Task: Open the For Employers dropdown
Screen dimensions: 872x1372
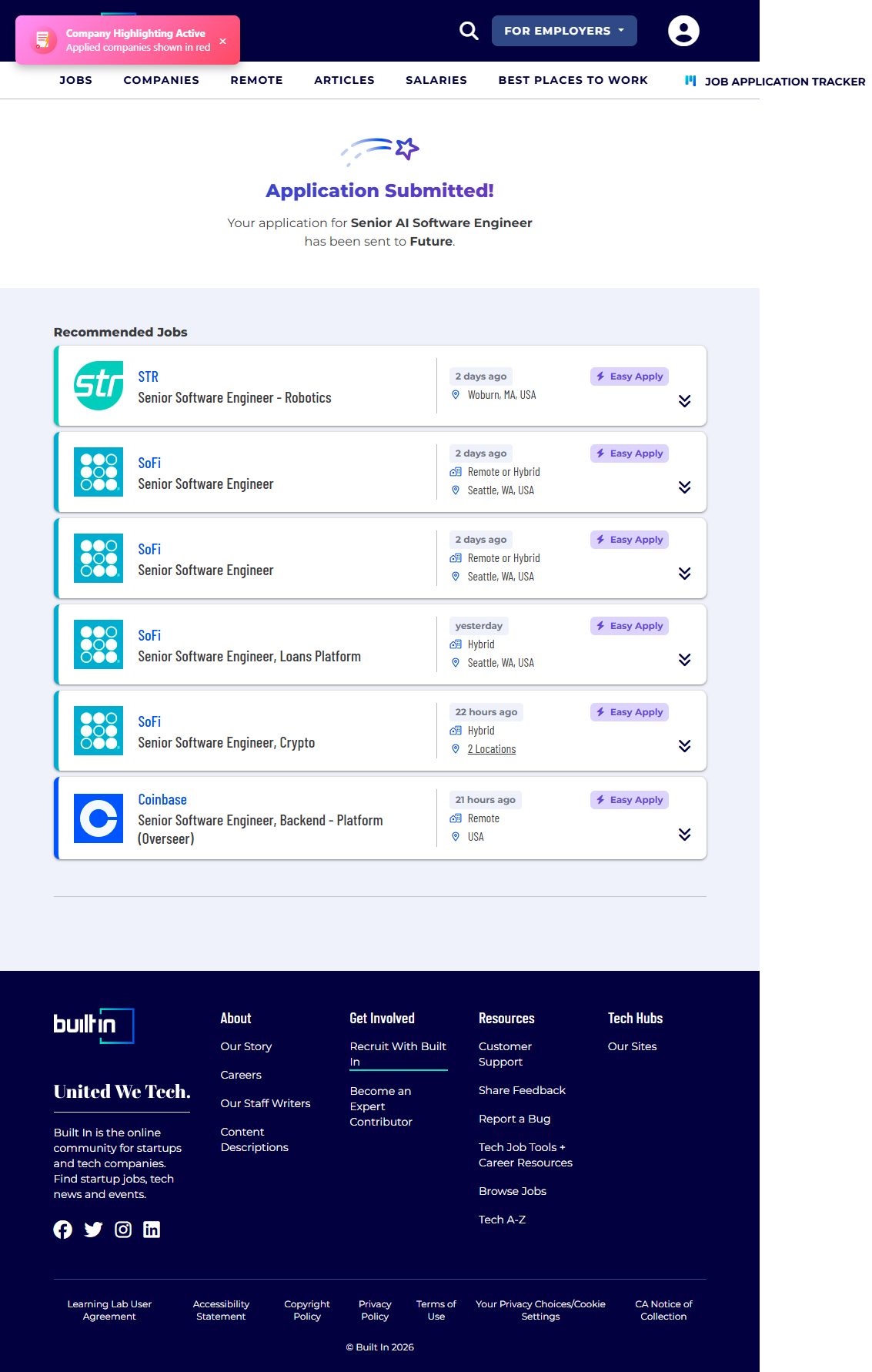Action: [563, 31]
